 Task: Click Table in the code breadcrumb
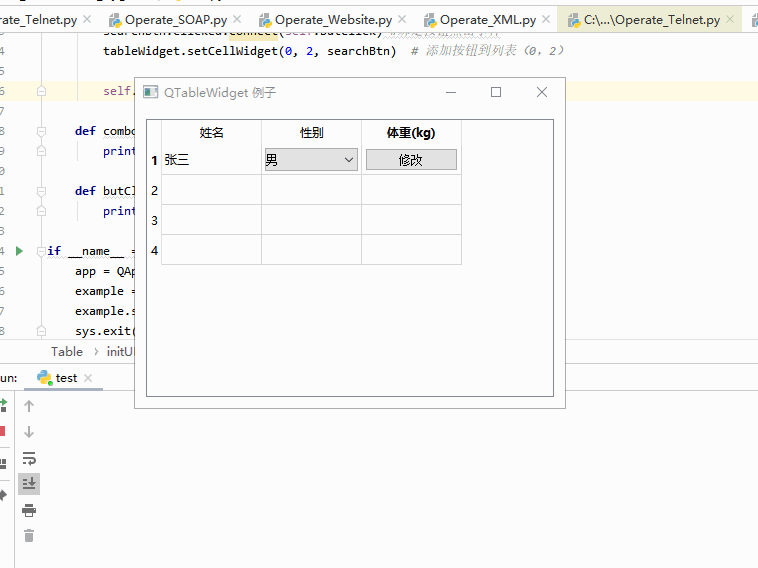click(67, 351)
